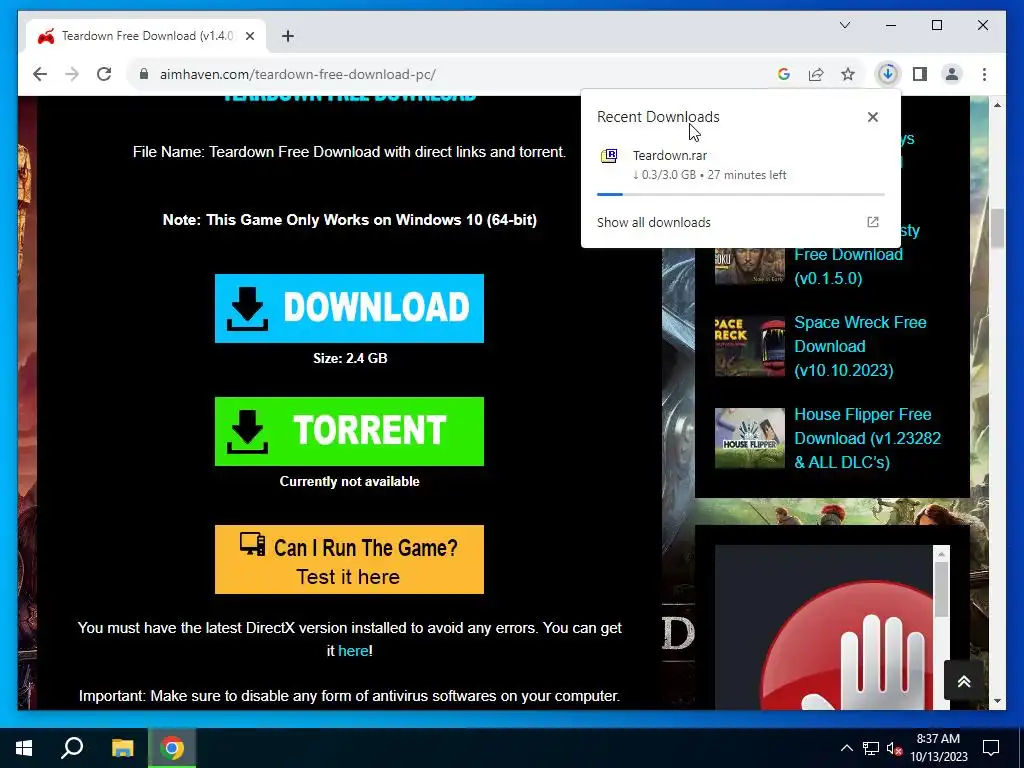Select the Teardown Free Download tab
This screenshot has height=768, width=1024.
(146, 36)
